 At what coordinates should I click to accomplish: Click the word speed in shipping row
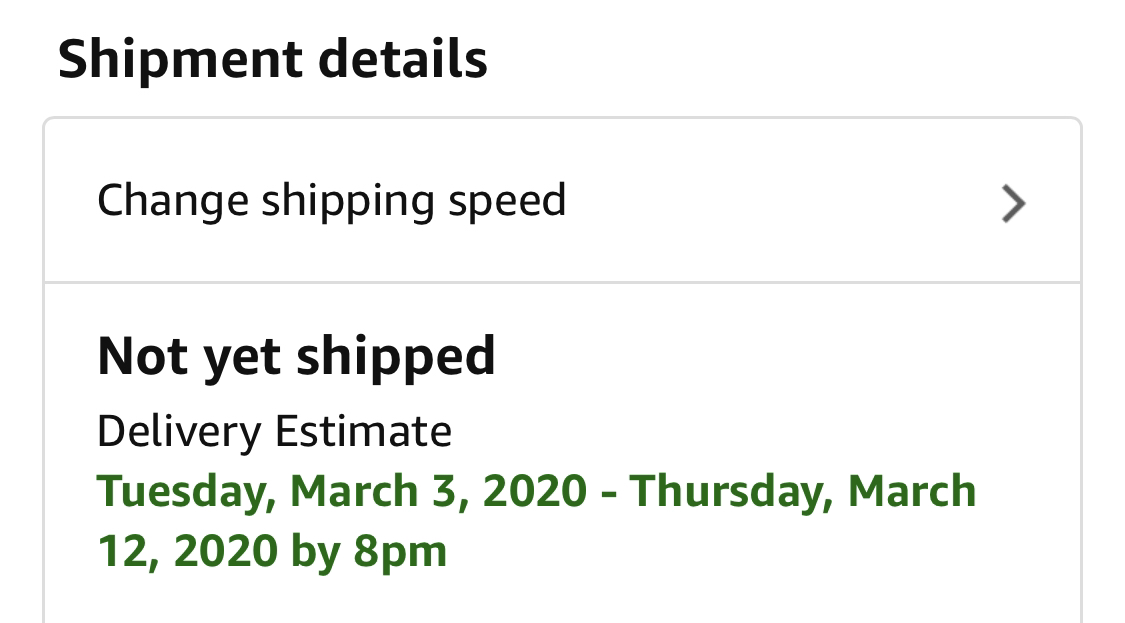click(507, 201)
